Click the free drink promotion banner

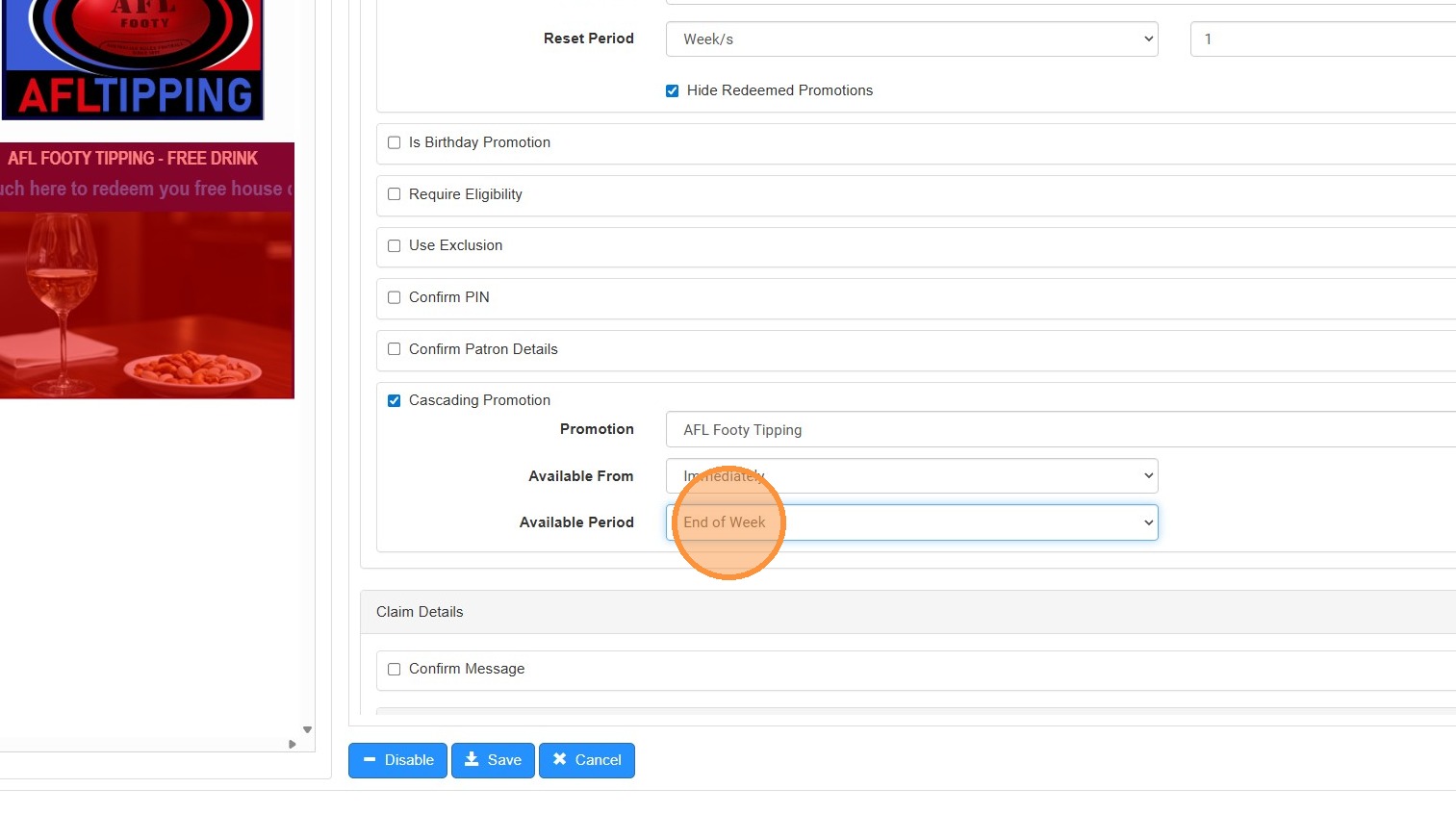click(x=146, y=270)
